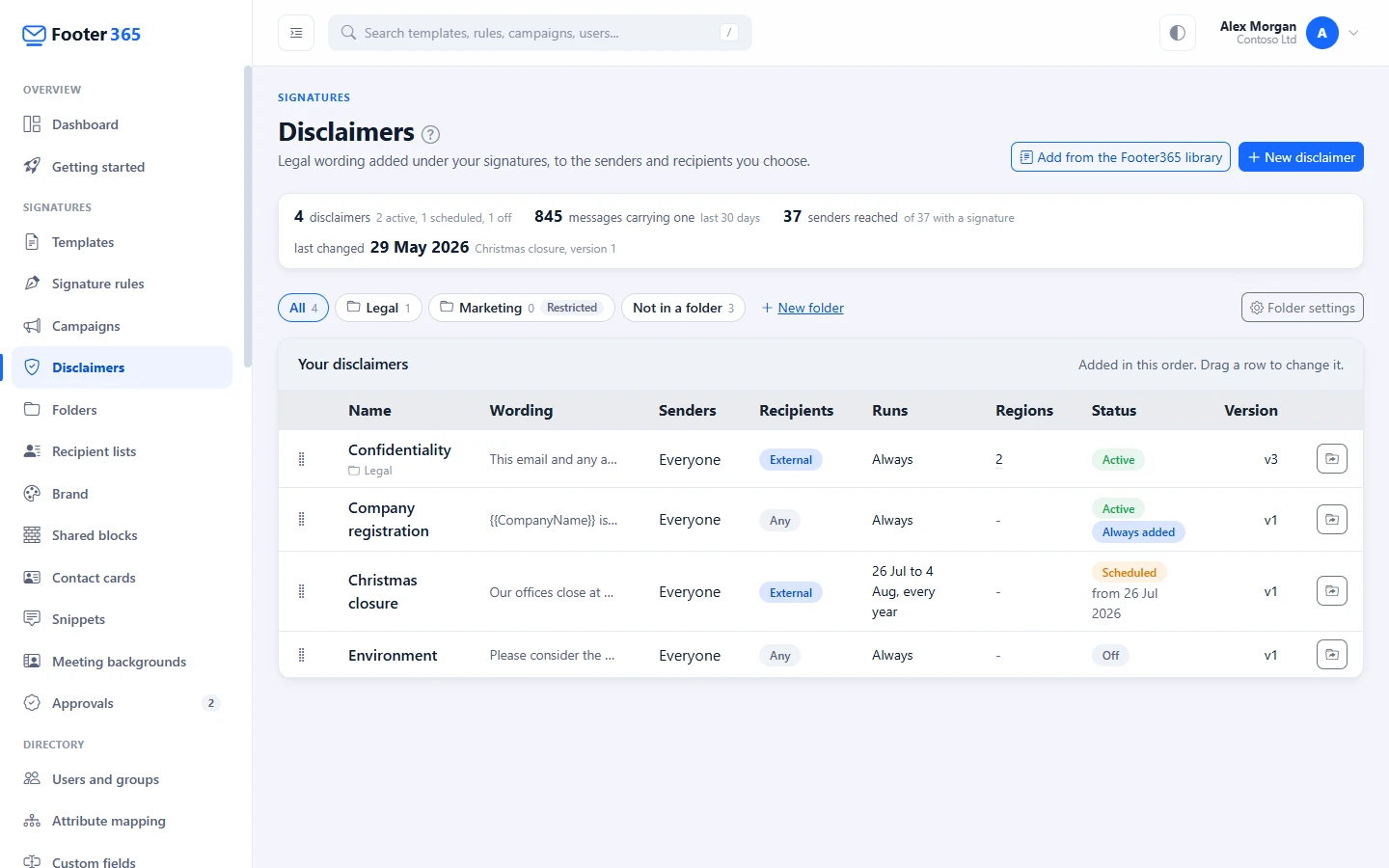Click the drag handle on the Environment row
This screenshot has height=868, width=1389.
point(302,655)
